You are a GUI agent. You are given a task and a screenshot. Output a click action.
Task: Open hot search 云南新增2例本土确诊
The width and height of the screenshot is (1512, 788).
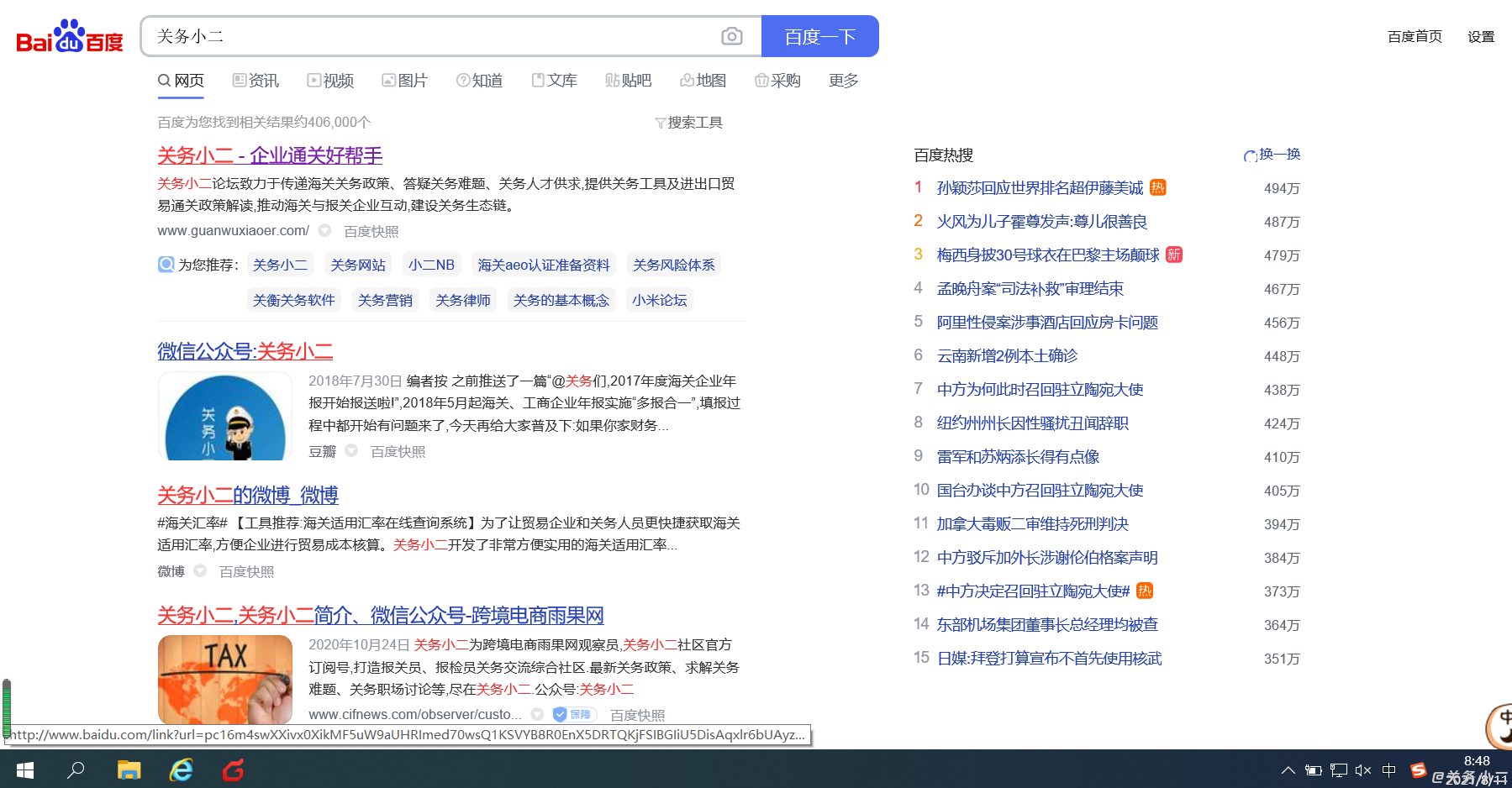tap(1008, 356)
